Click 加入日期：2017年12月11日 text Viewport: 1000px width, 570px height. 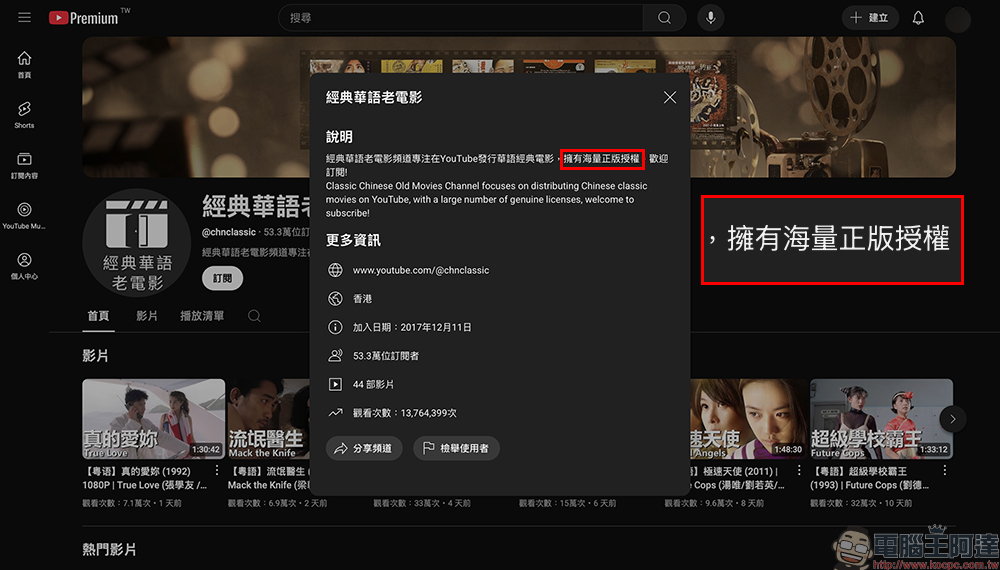click(x=412, y=327)
